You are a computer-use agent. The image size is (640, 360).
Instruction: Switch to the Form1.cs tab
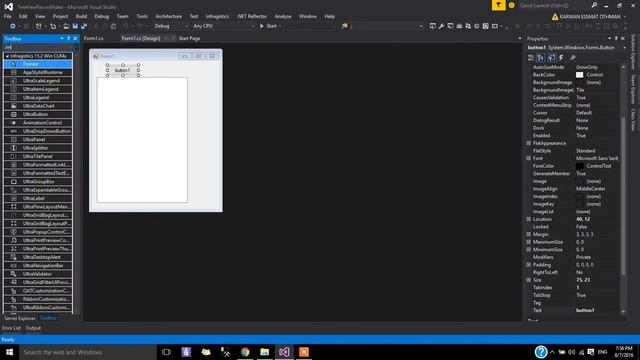click(93, 38)
